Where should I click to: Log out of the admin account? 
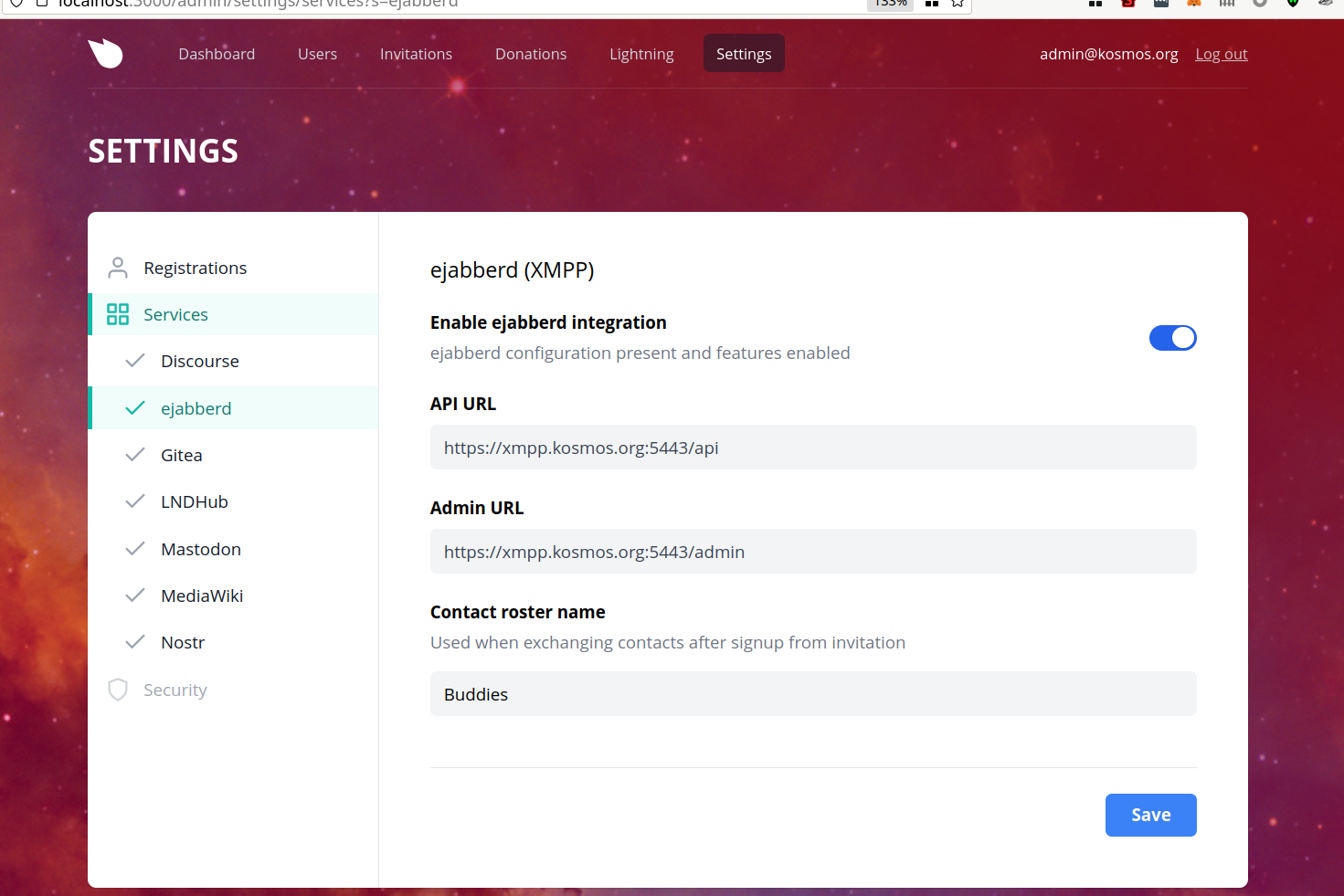tap(1221, 54)
